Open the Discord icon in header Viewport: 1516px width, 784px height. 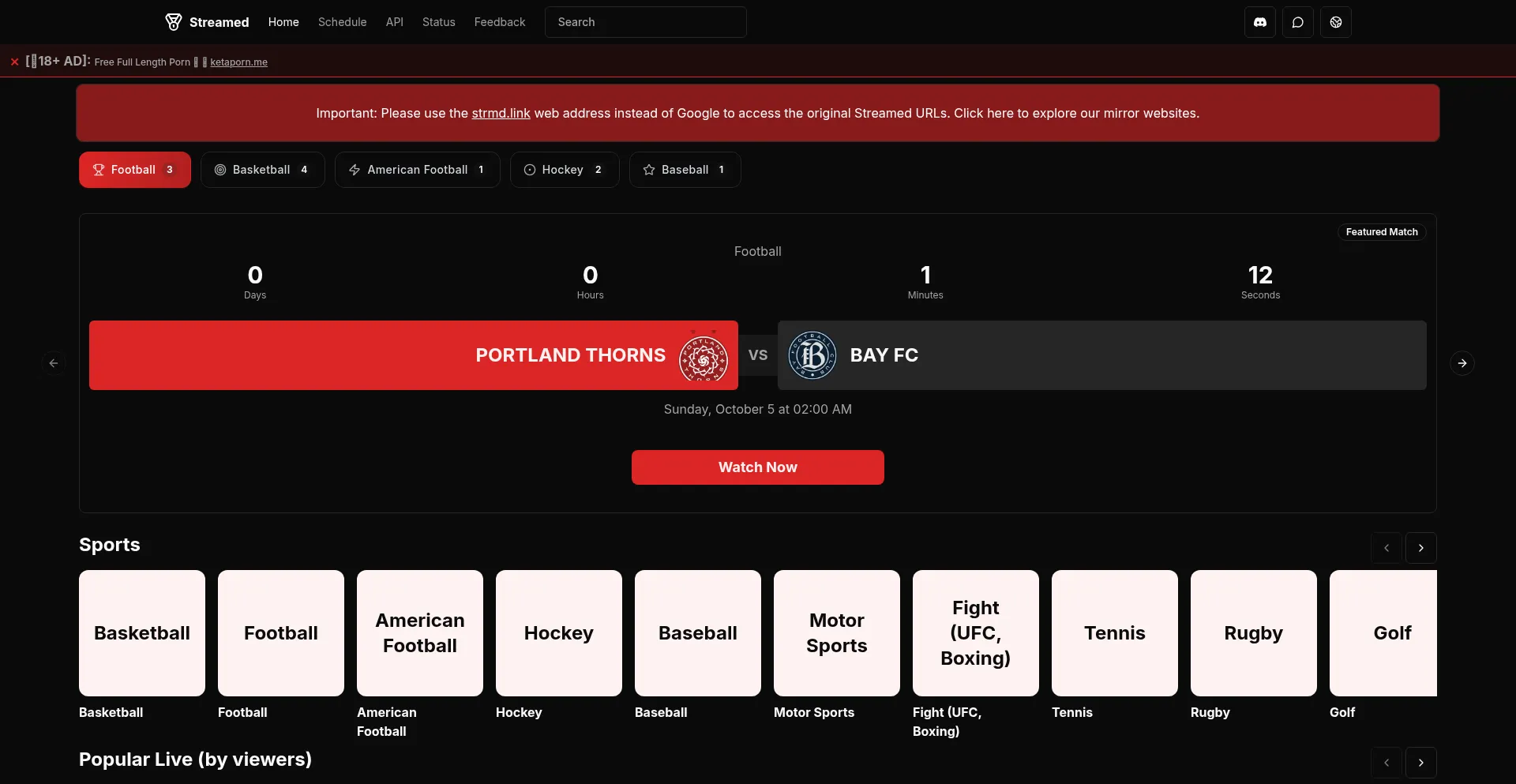pyautogui.click(x=1259, y=22)
